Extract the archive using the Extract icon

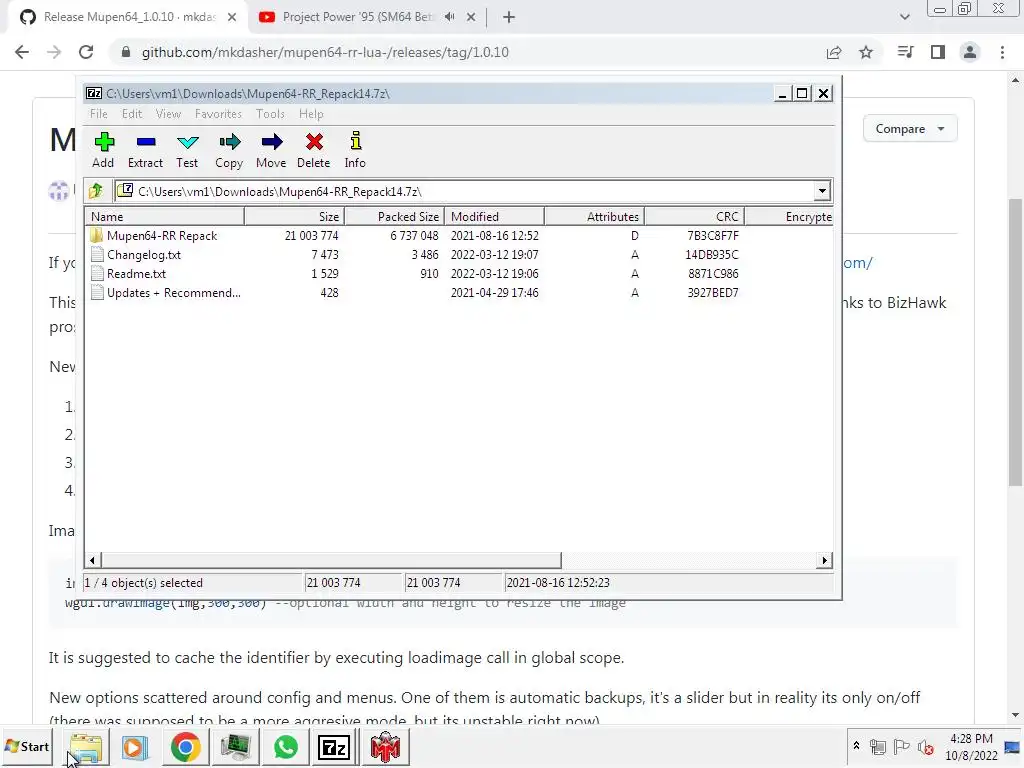(x=145, y=150)
